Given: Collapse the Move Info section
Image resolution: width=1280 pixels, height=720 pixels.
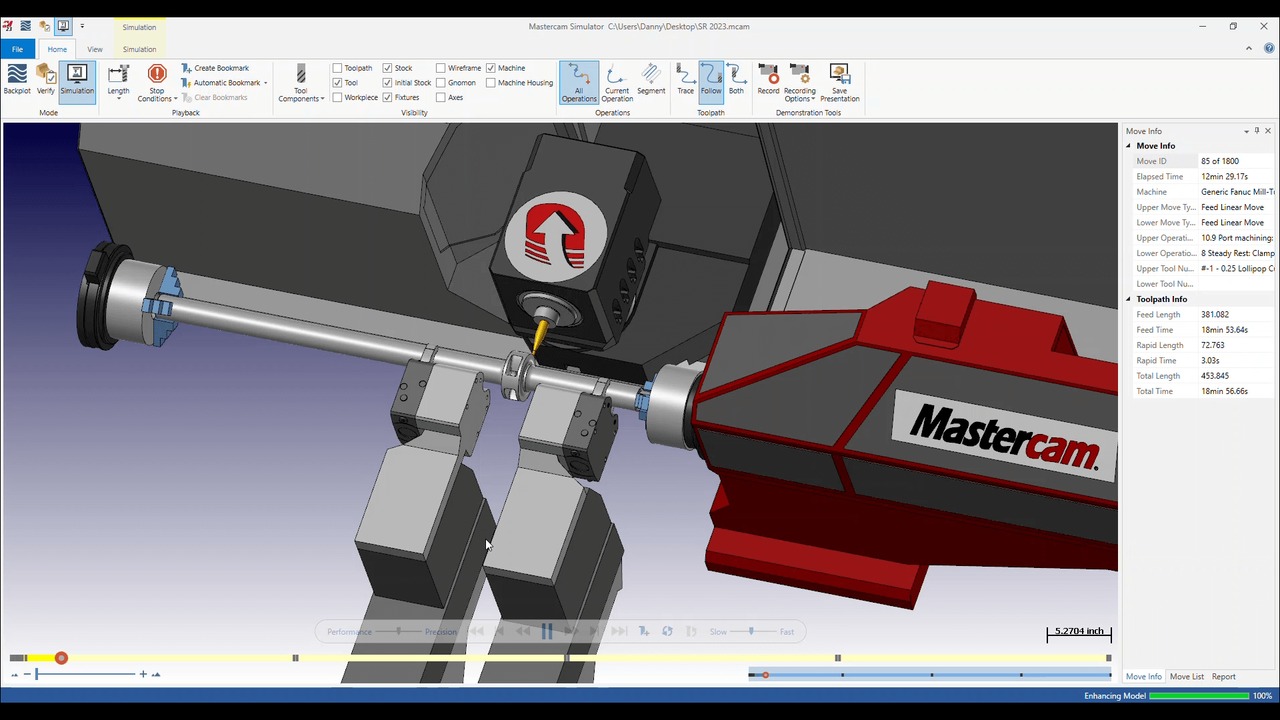Looking at the screenshot, I should [1129, 146].
